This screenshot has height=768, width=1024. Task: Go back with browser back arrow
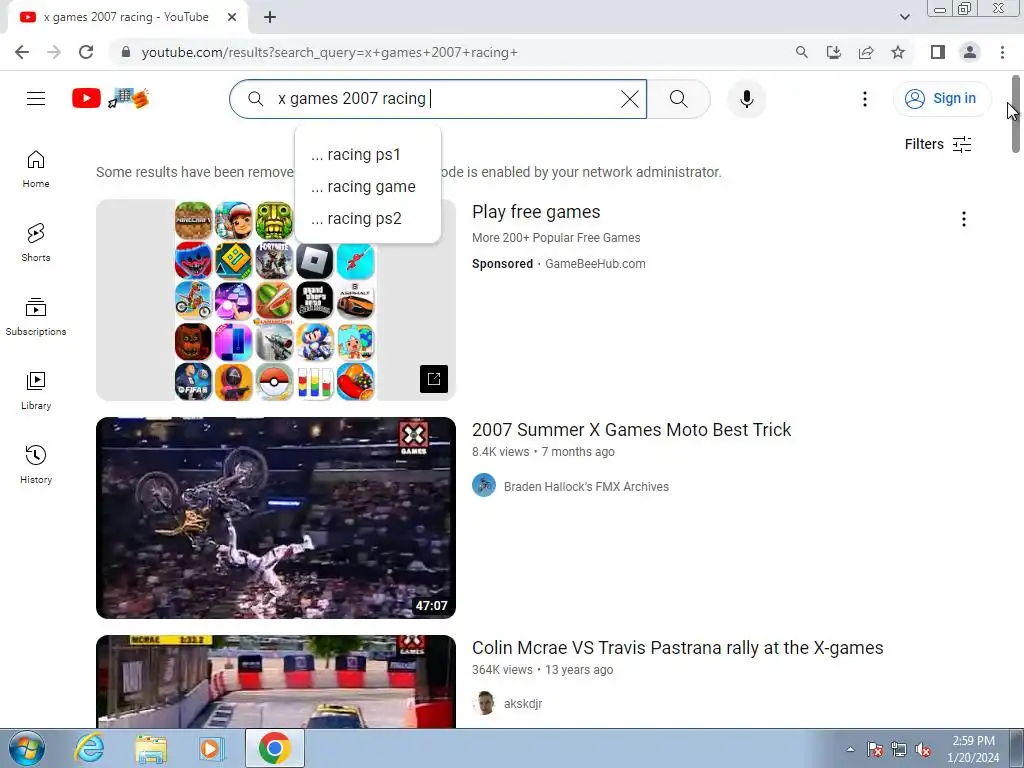[x=22, y=52]
